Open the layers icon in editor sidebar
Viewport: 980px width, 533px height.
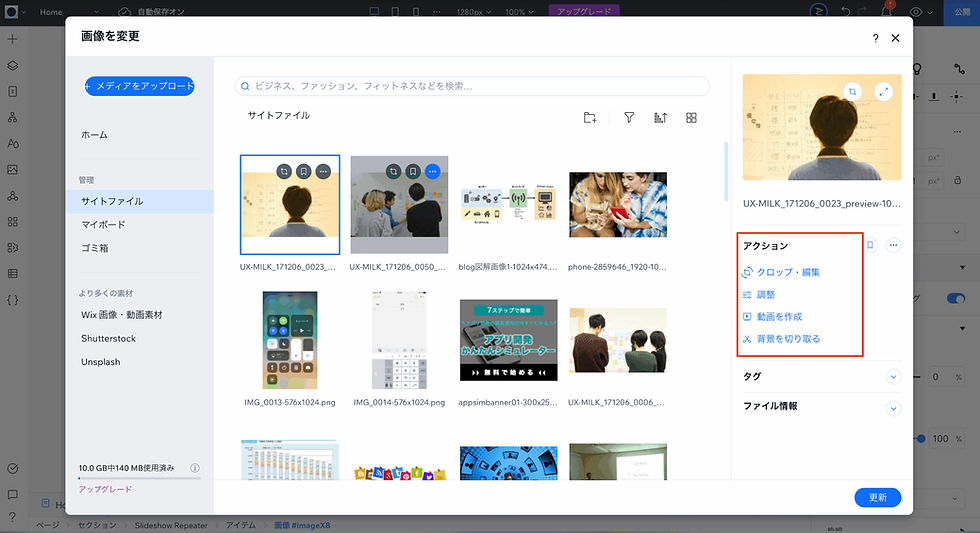pyautogui.click(x=12, y=66)
